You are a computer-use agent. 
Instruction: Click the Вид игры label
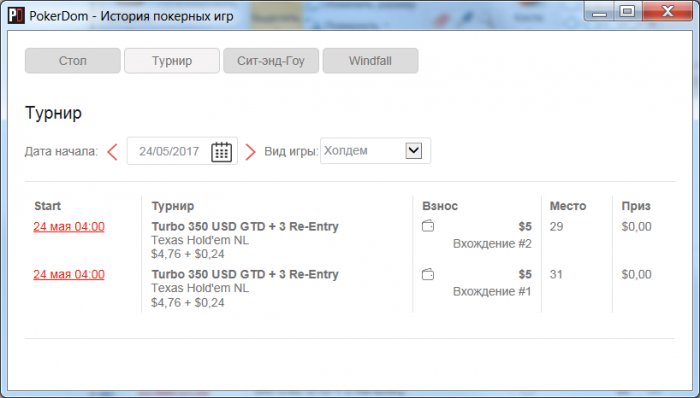coord(291,151)
